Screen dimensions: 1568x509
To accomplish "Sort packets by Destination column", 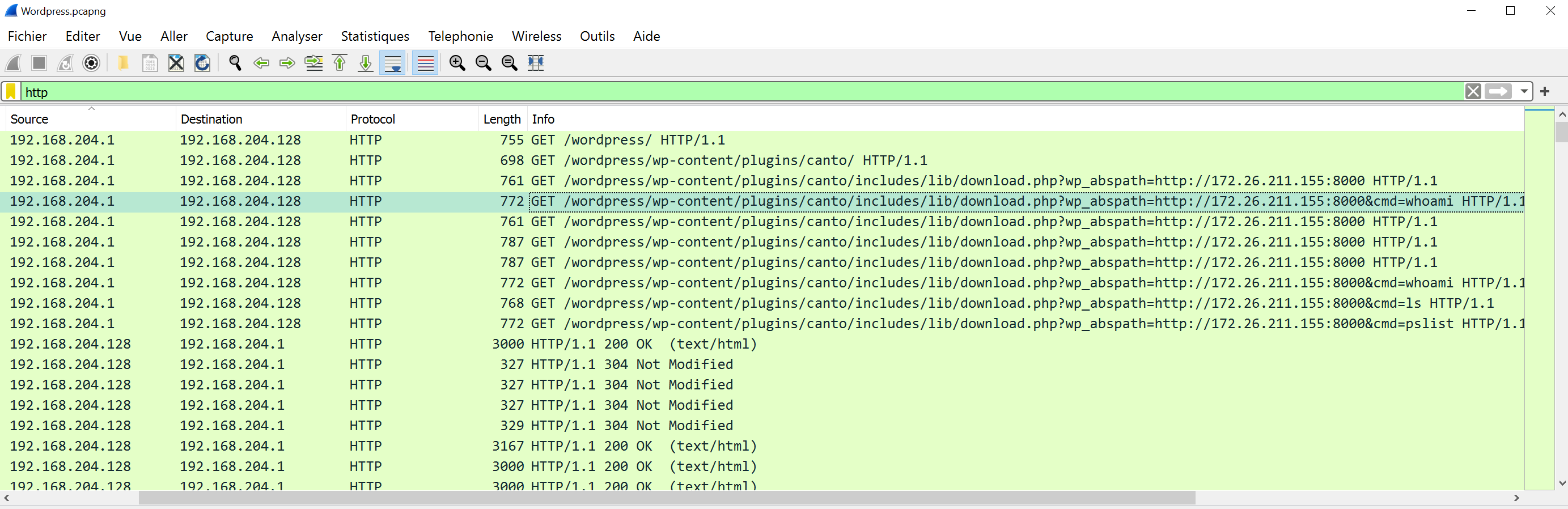I will coord(261,120).
